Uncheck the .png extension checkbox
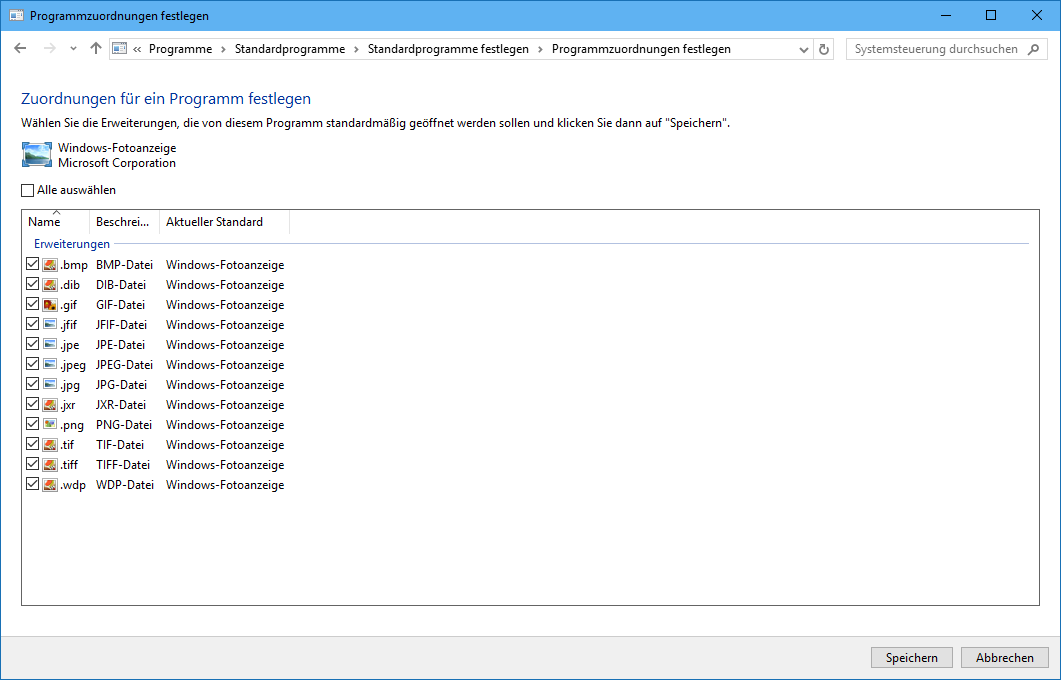The height and width of the screenshot is (680, 1061). pos(32,424)
